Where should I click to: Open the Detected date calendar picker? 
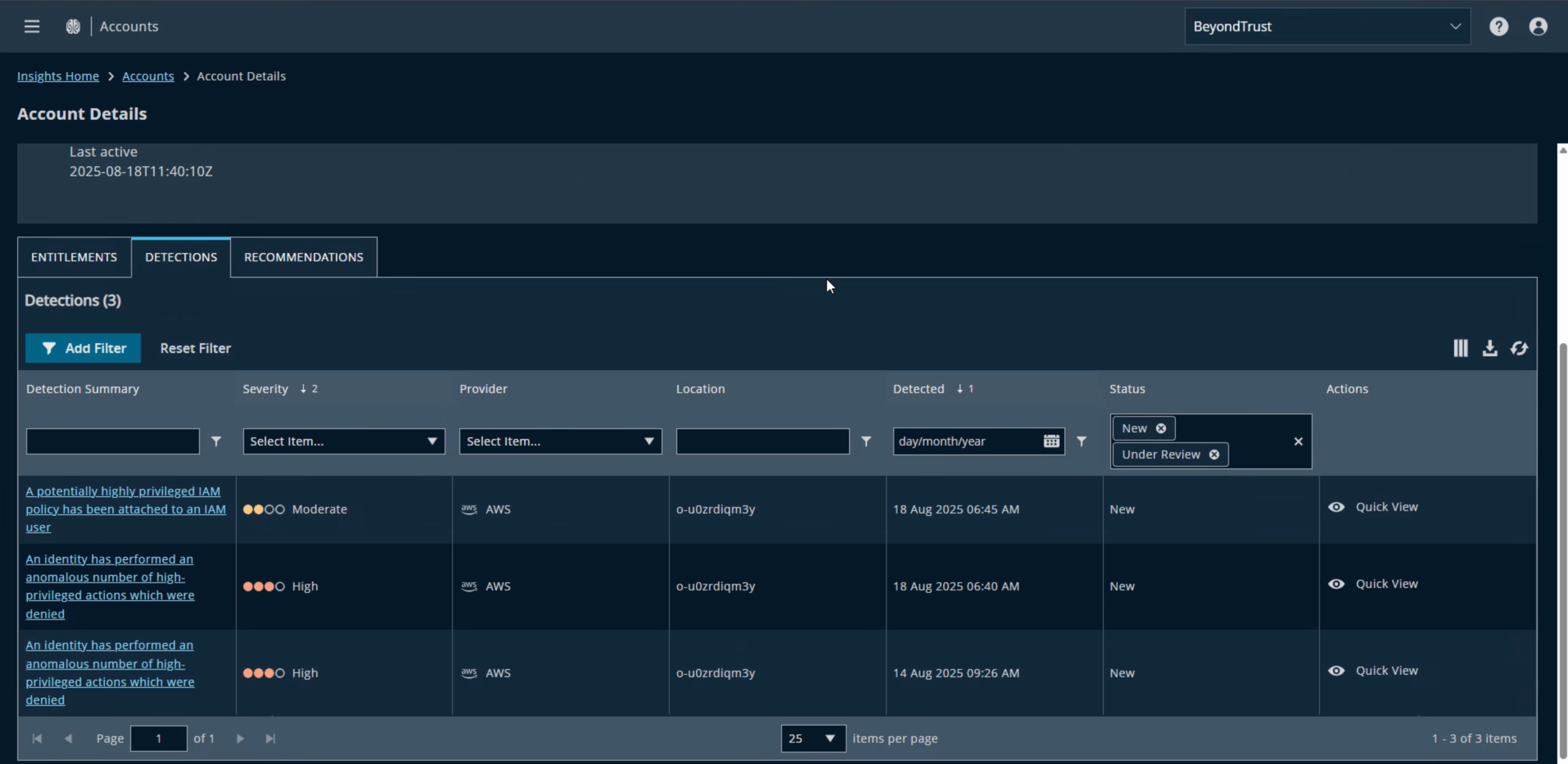tap(1051, 441)
